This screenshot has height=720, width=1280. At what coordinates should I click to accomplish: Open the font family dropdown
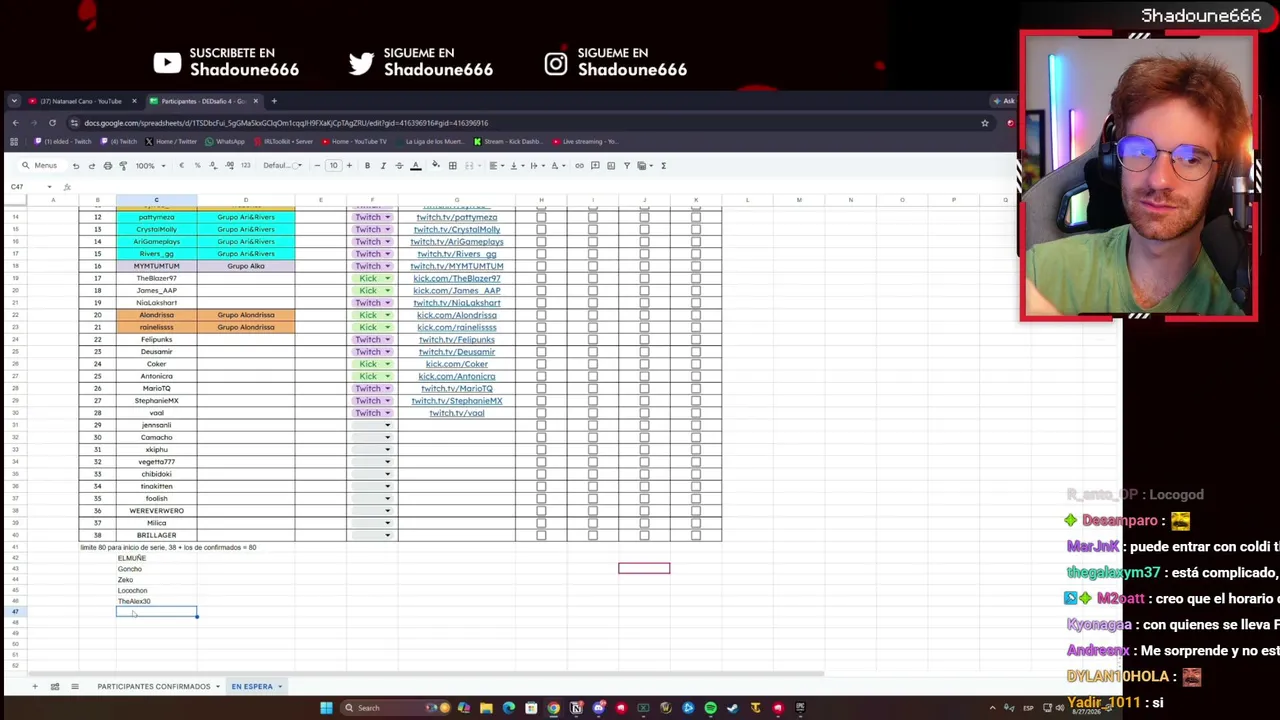pyautogui.click(x=282, y=166)
